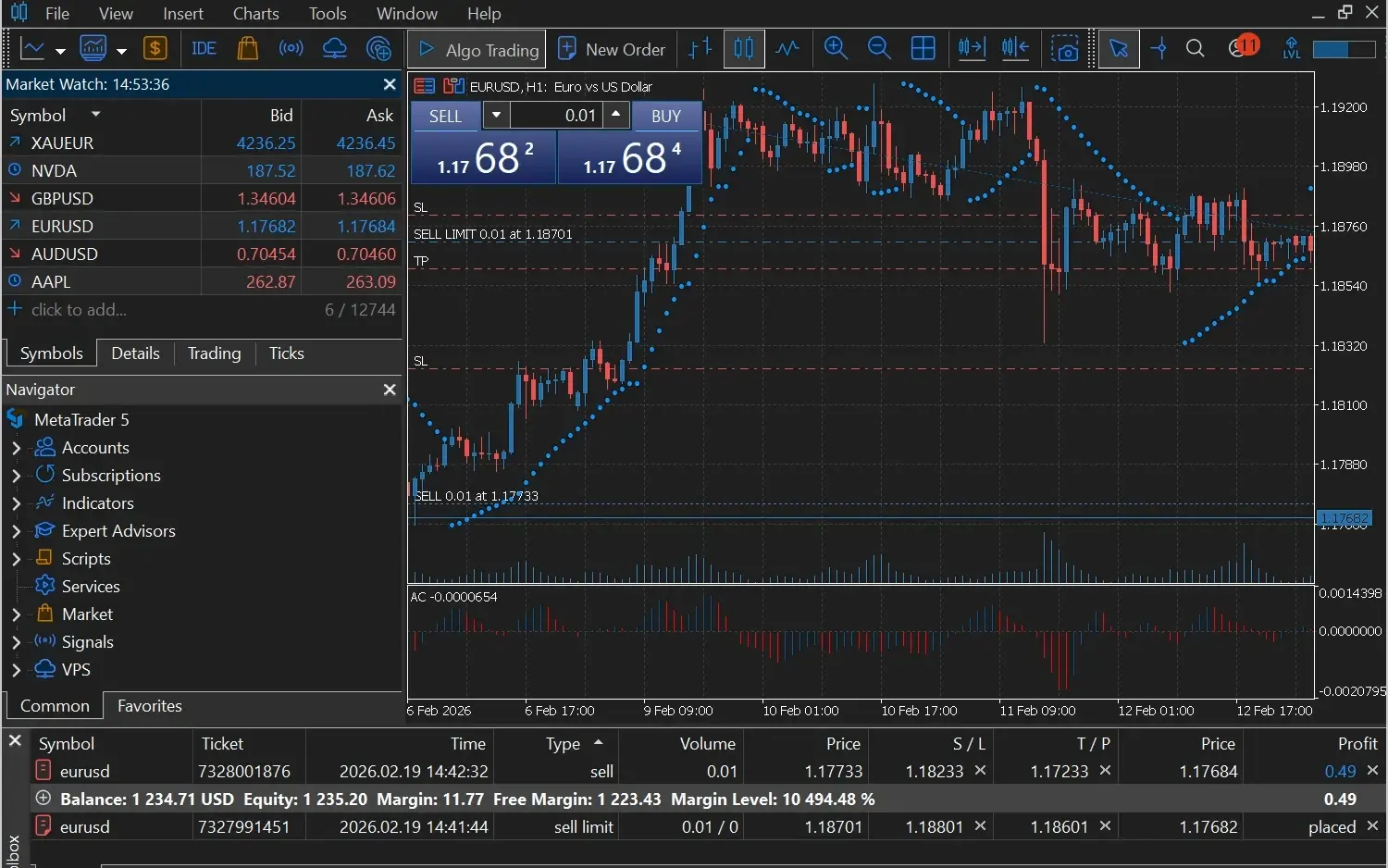This screenshot has height=868, width=1388.
Task: Remove stop loss 1.18233 on sell position
Action: 980,771
